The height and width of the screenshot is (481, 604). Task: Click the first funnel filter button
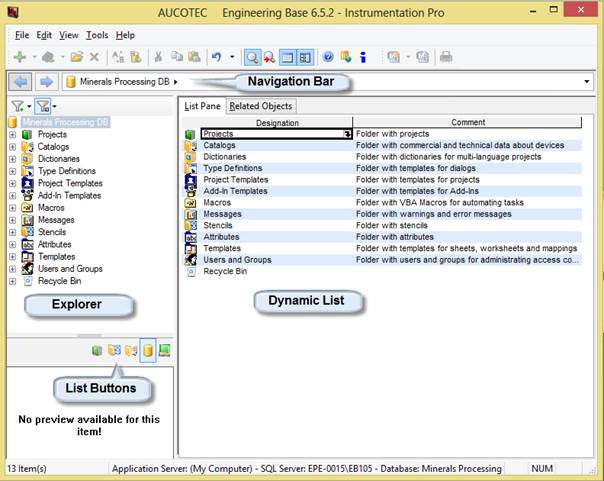[x=17, y=106]
